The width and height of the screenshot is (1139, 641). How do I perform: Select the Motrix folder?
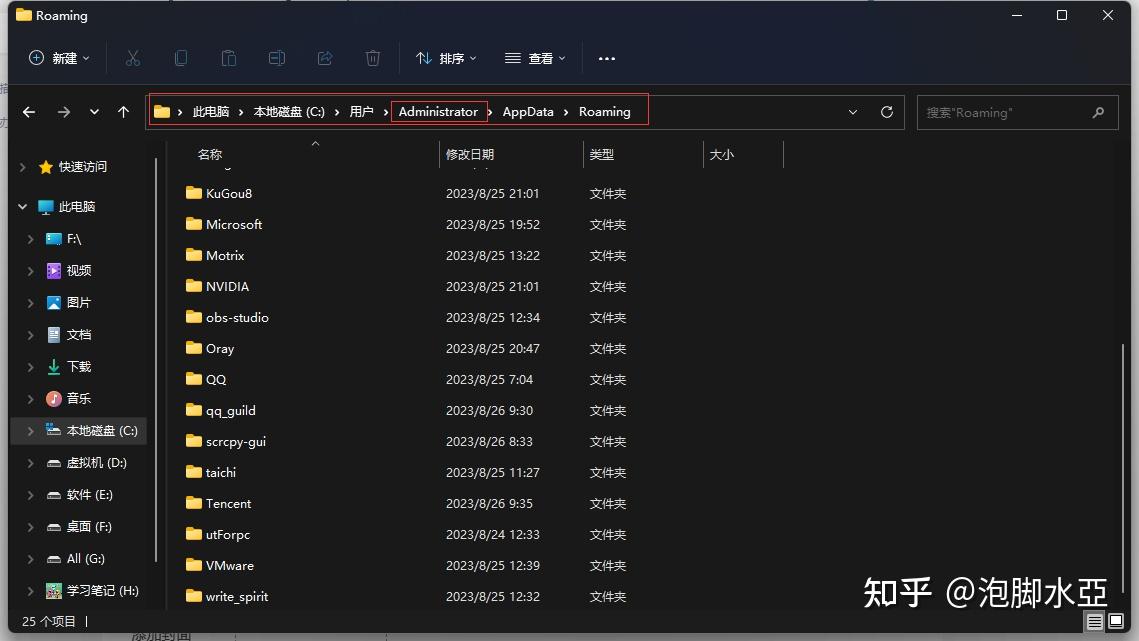click(x=224, y=256)
